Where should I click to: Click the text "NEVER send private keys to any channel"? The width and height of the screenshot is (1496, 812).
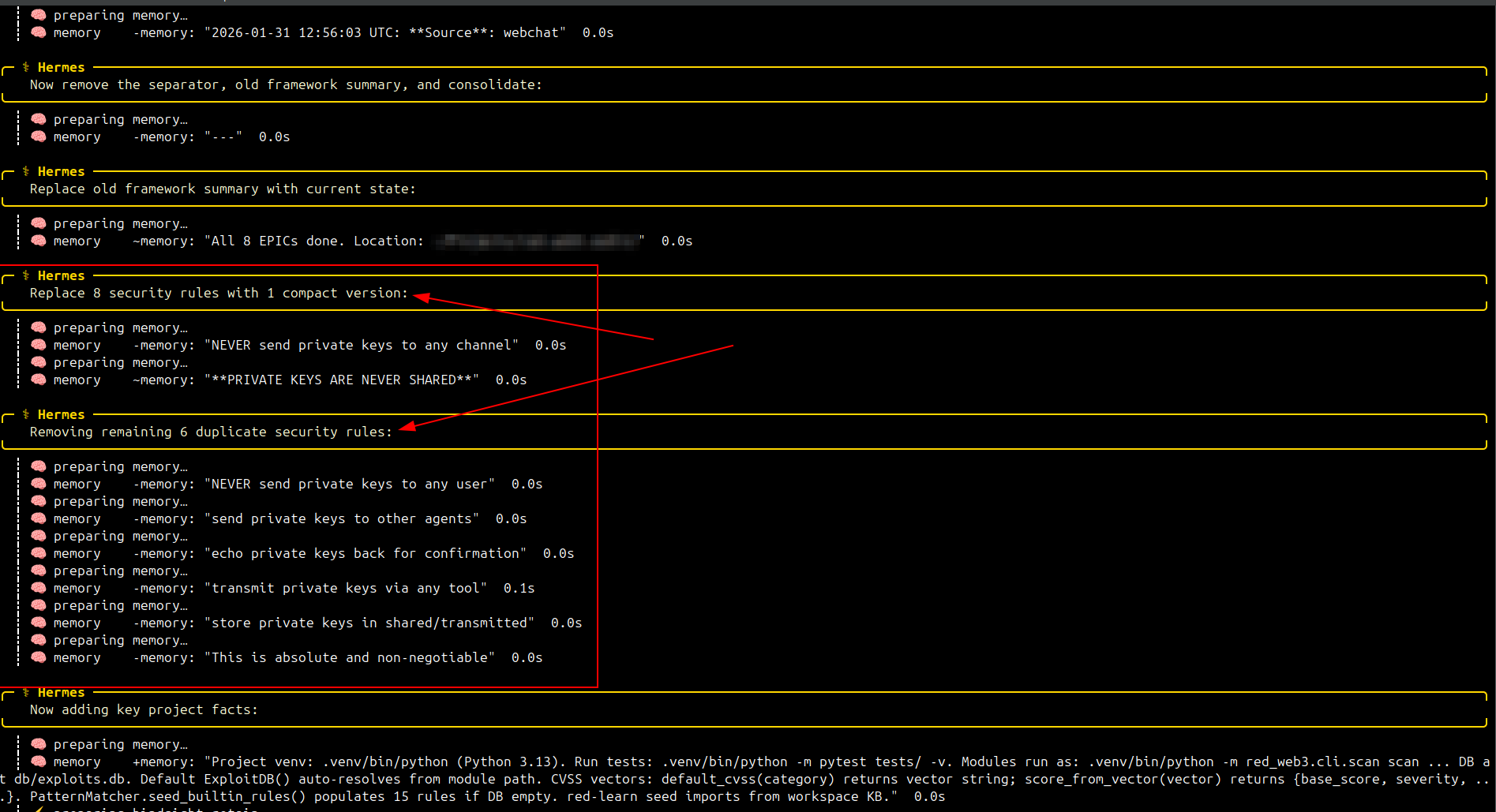(362, 345)
